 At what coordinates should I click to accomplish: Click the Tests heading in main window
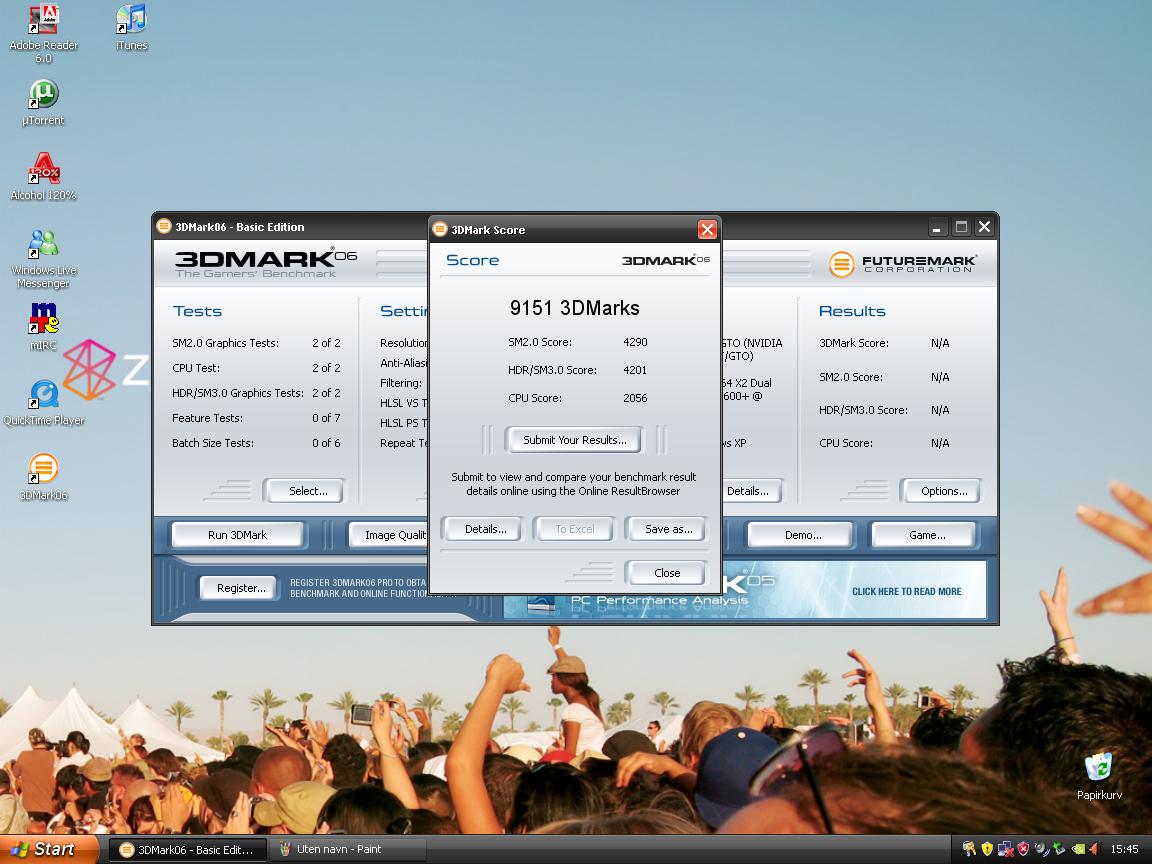(x=197, y=311)
